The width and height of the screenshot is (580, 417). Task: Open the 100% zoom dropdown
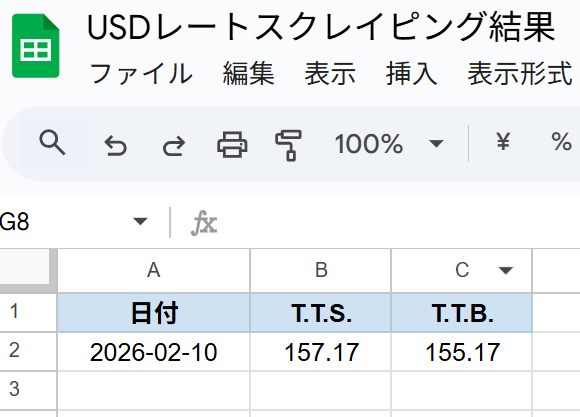pyautogui.click(x=388, y=144)
